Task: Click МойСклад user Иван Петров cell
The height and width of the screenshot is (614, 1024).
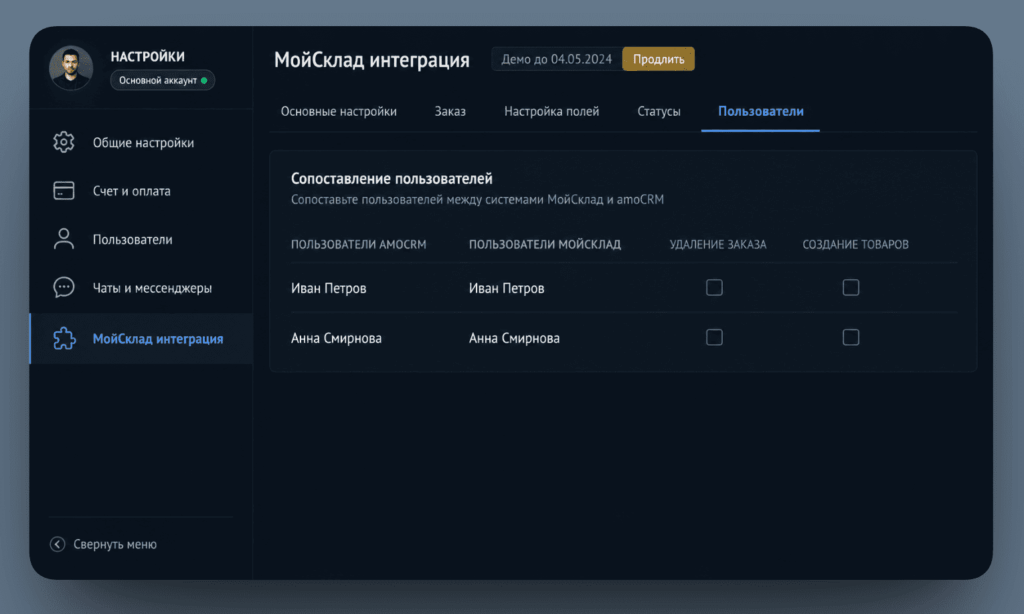Action: [x=506, y=288]
